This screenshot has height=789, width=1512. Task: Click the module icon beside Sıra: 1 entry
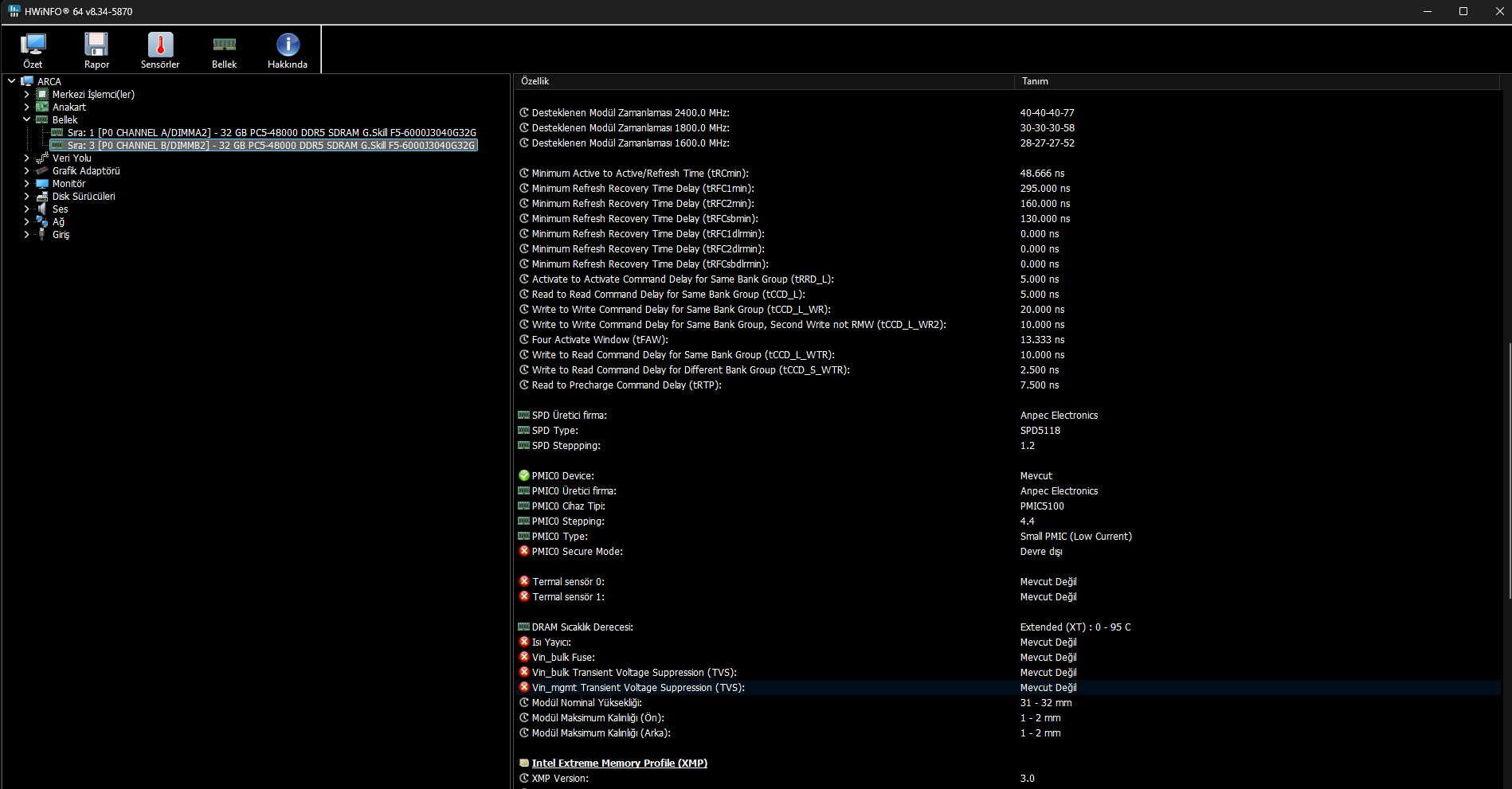tap(57, 132)
